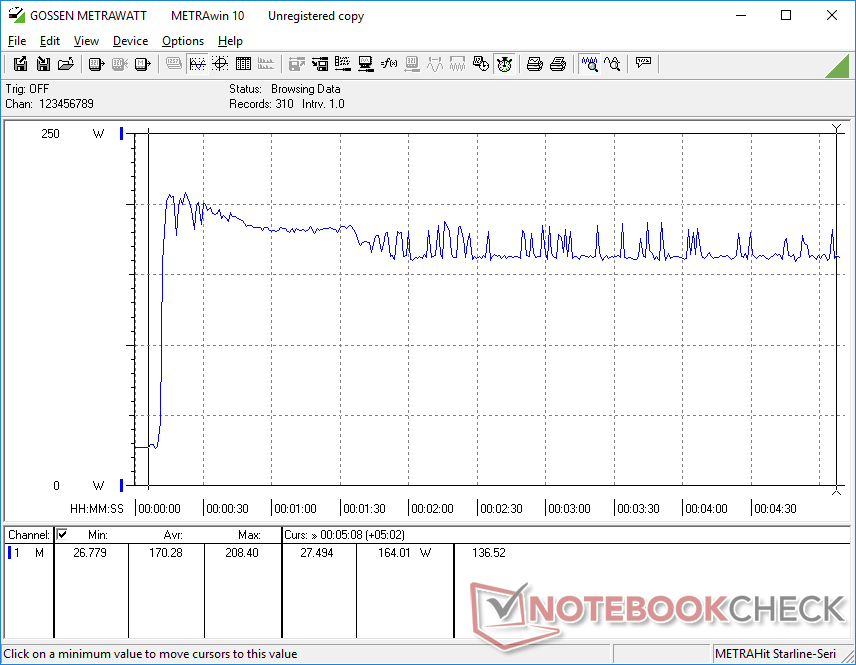Click the disk-with-sliders settings icon

point(319,64)
